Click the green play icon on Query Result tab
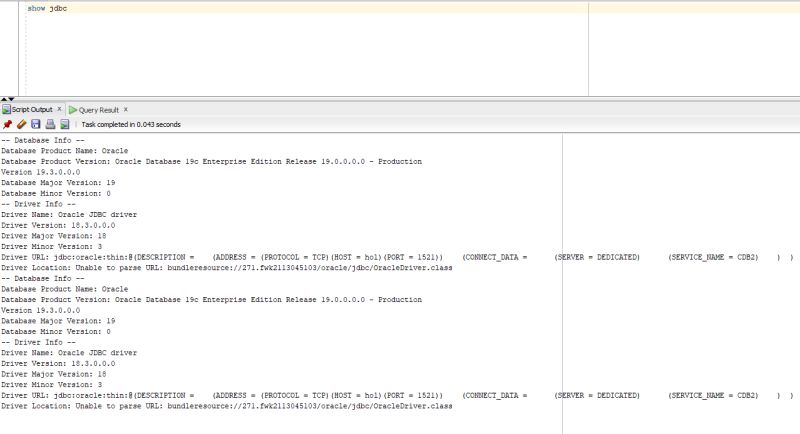This screenshot has width=800, height=434. point(73,110)
